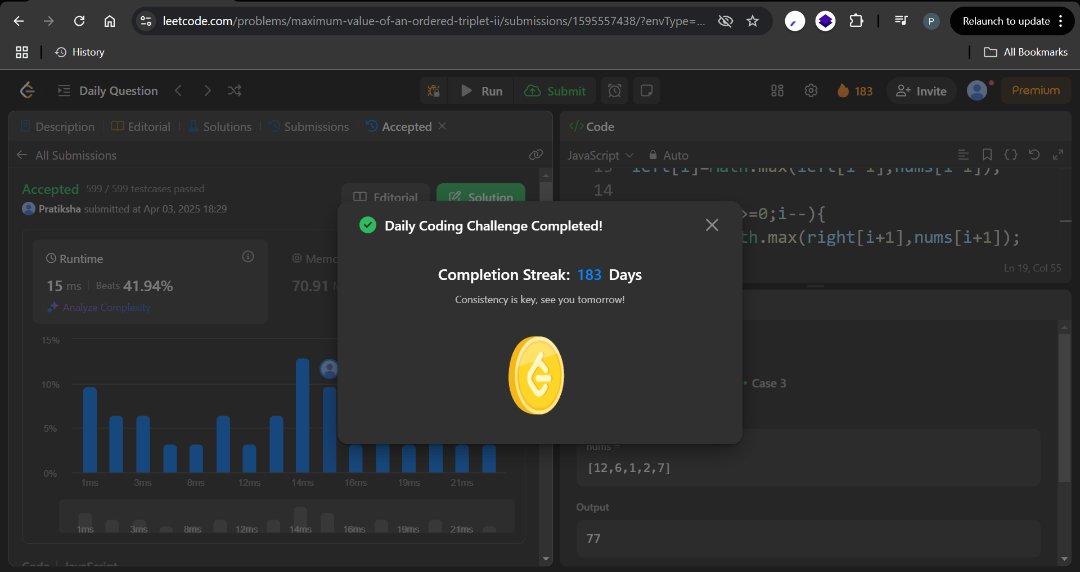Bookmark this page with star icon
Screen dimensions: 1080x572
point(753,21)
